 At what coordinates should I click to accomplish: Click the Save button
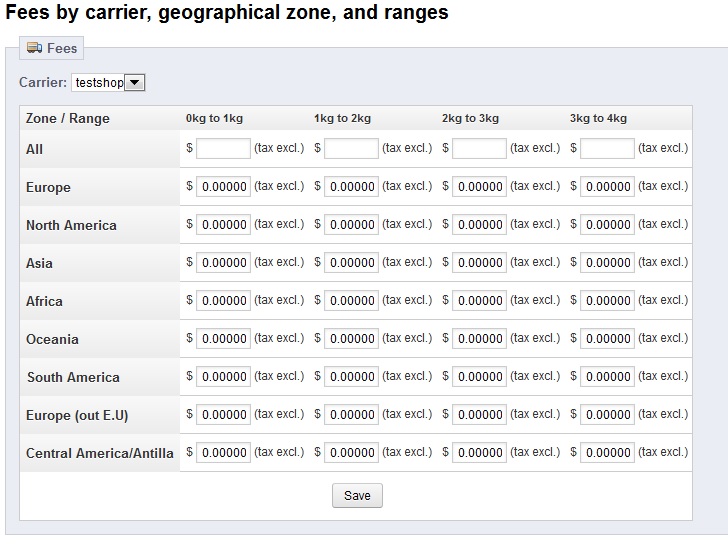pyautogui.click(x=357, y=496)
